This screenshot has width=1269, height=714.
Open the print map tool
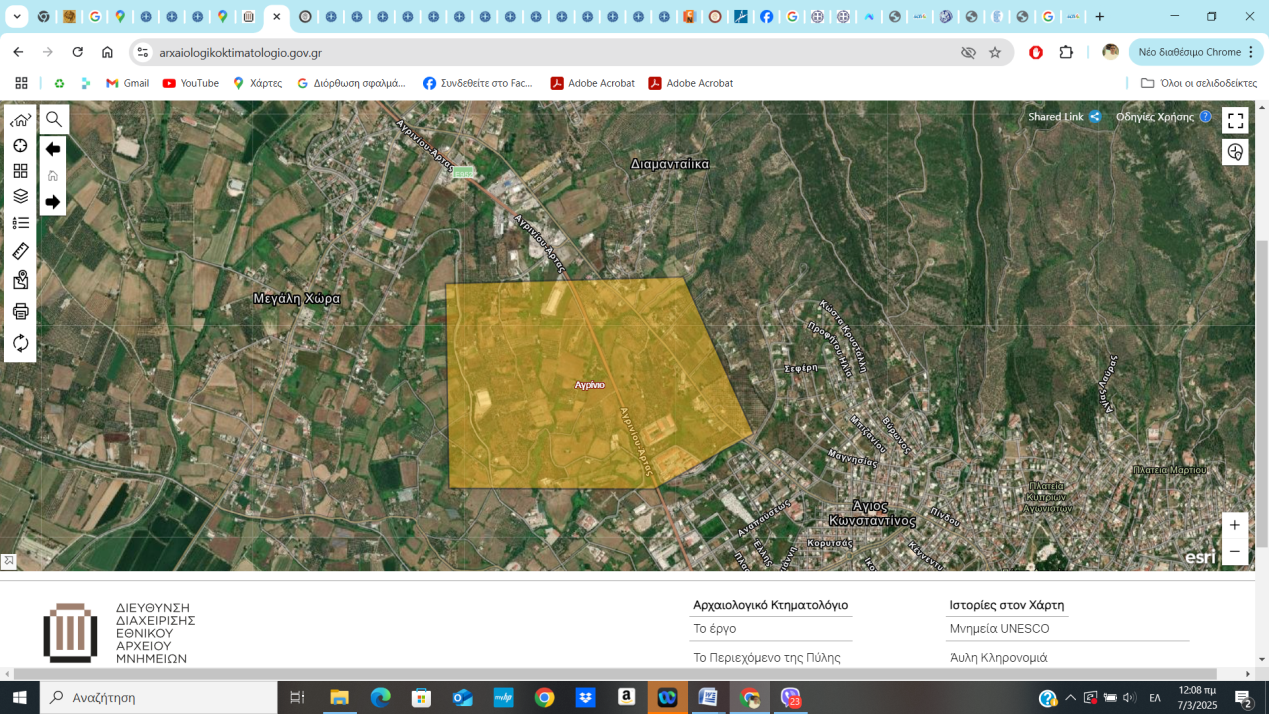(20, 311)
